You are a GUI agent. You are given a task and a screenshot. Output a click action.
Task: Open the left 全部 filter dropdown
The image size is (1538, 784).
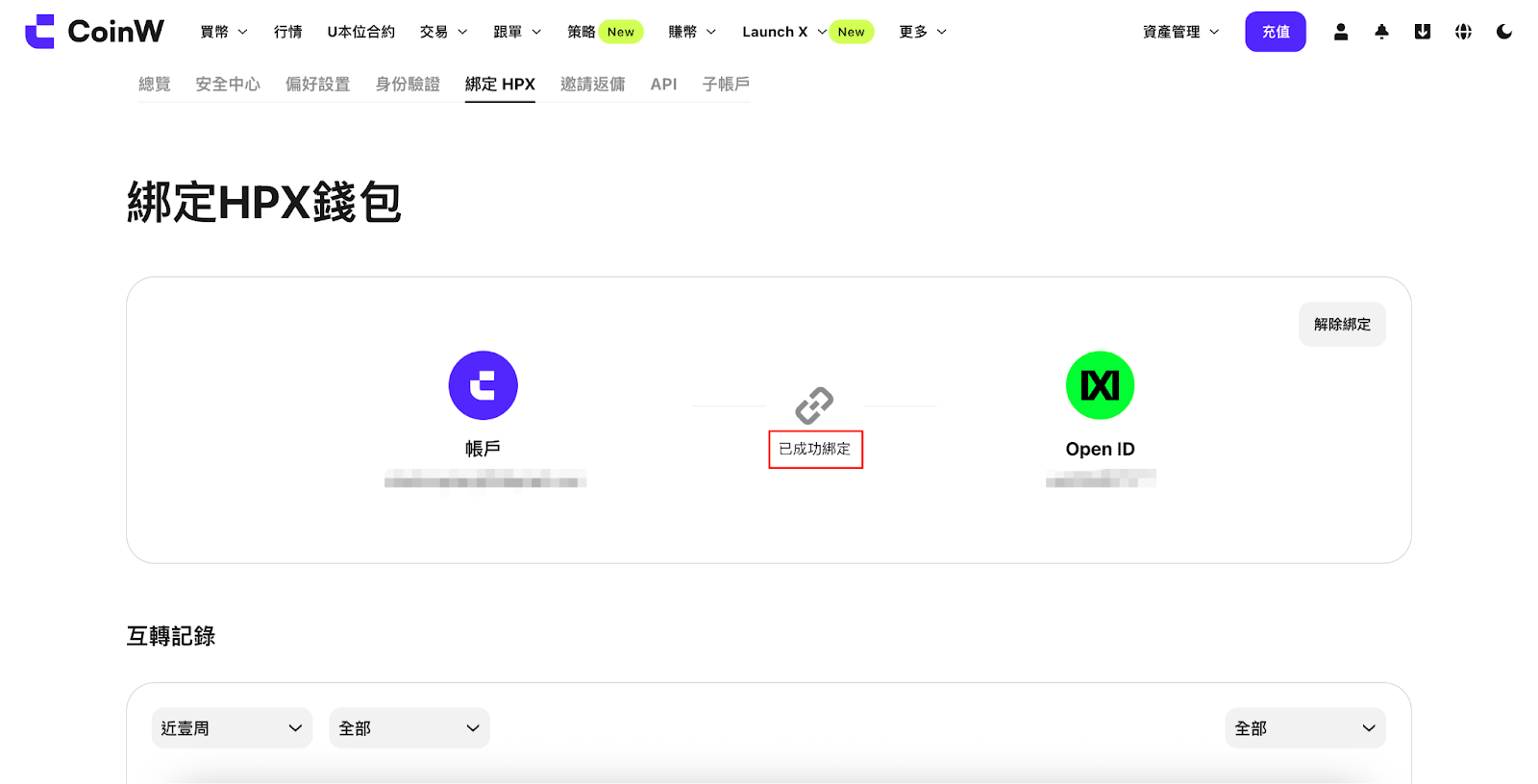[x=409, y=728]
